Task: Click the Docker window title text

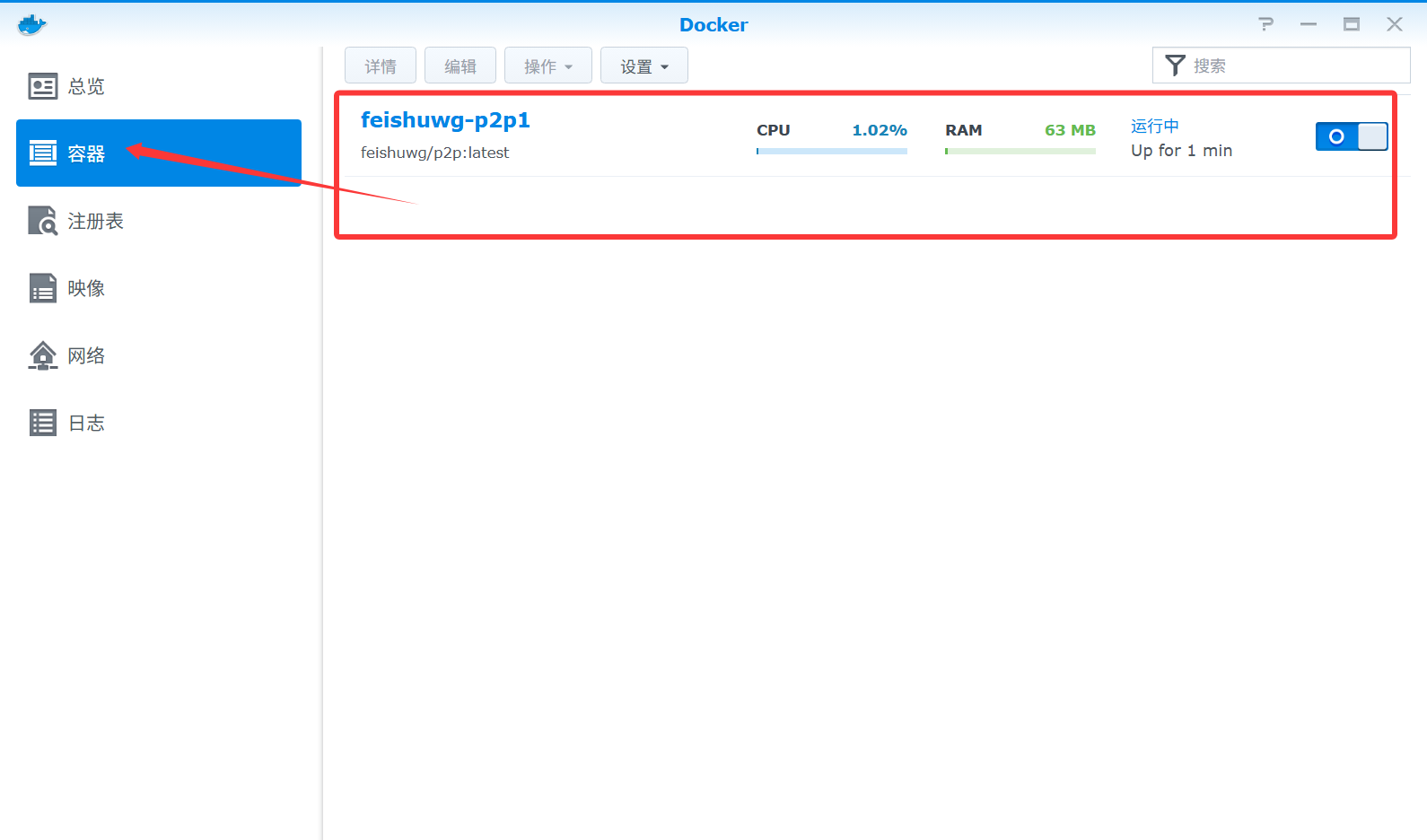Action: tap(713, 25)
